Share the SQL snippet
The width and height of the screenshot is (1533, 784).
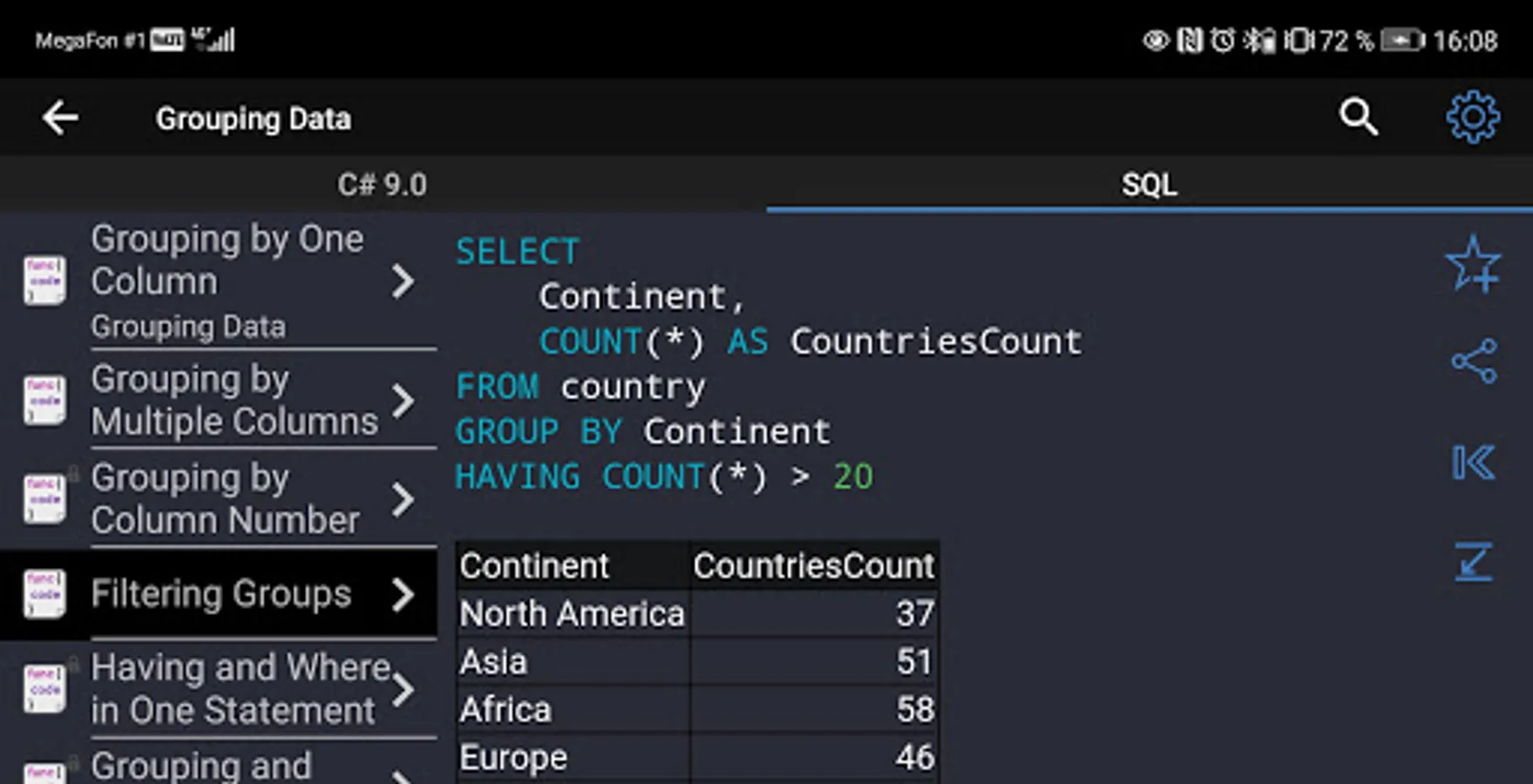coord(1474,362)
